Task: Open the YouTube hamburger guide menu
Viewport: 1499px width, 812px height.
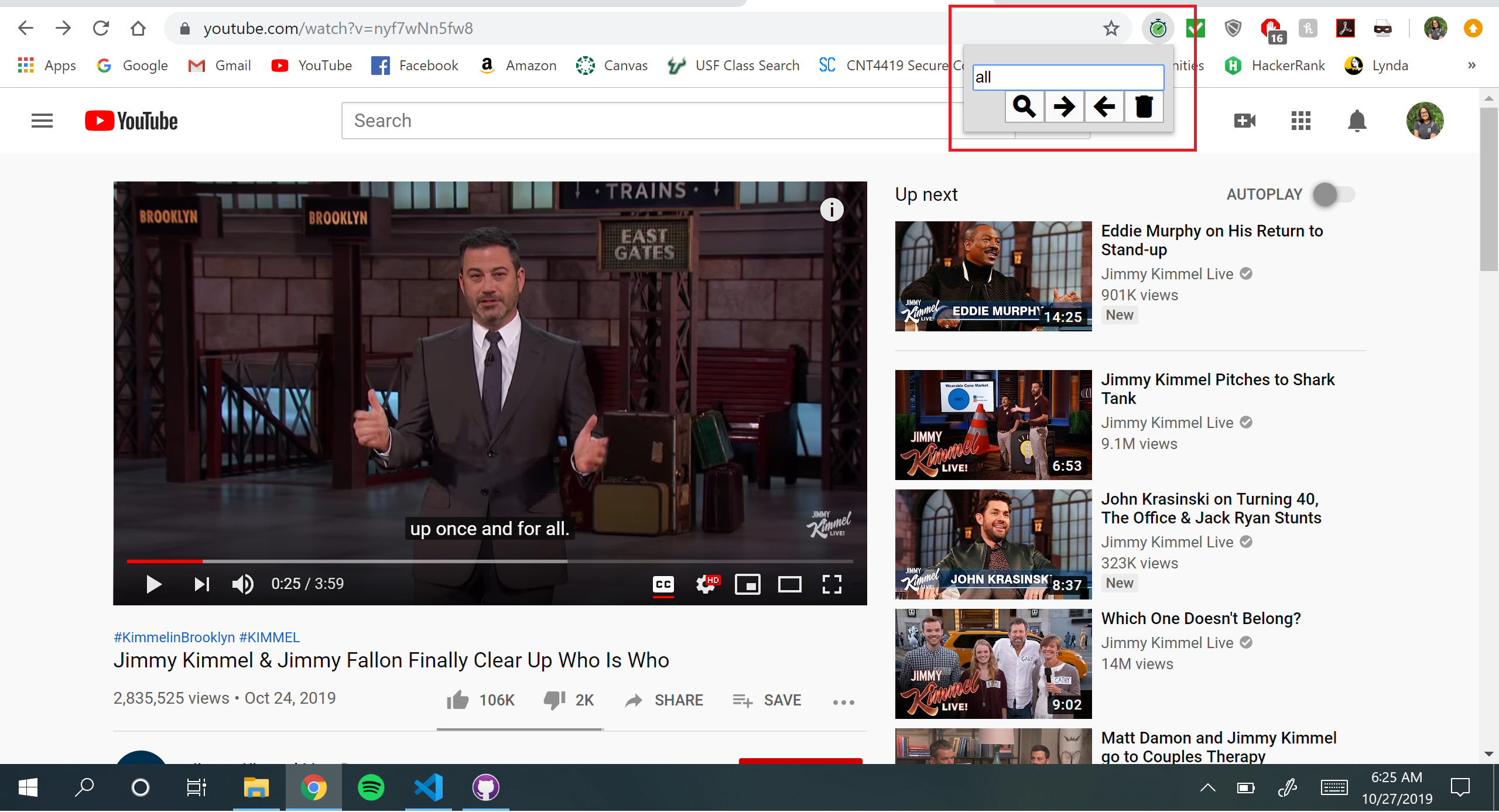Action: (42, 121)
